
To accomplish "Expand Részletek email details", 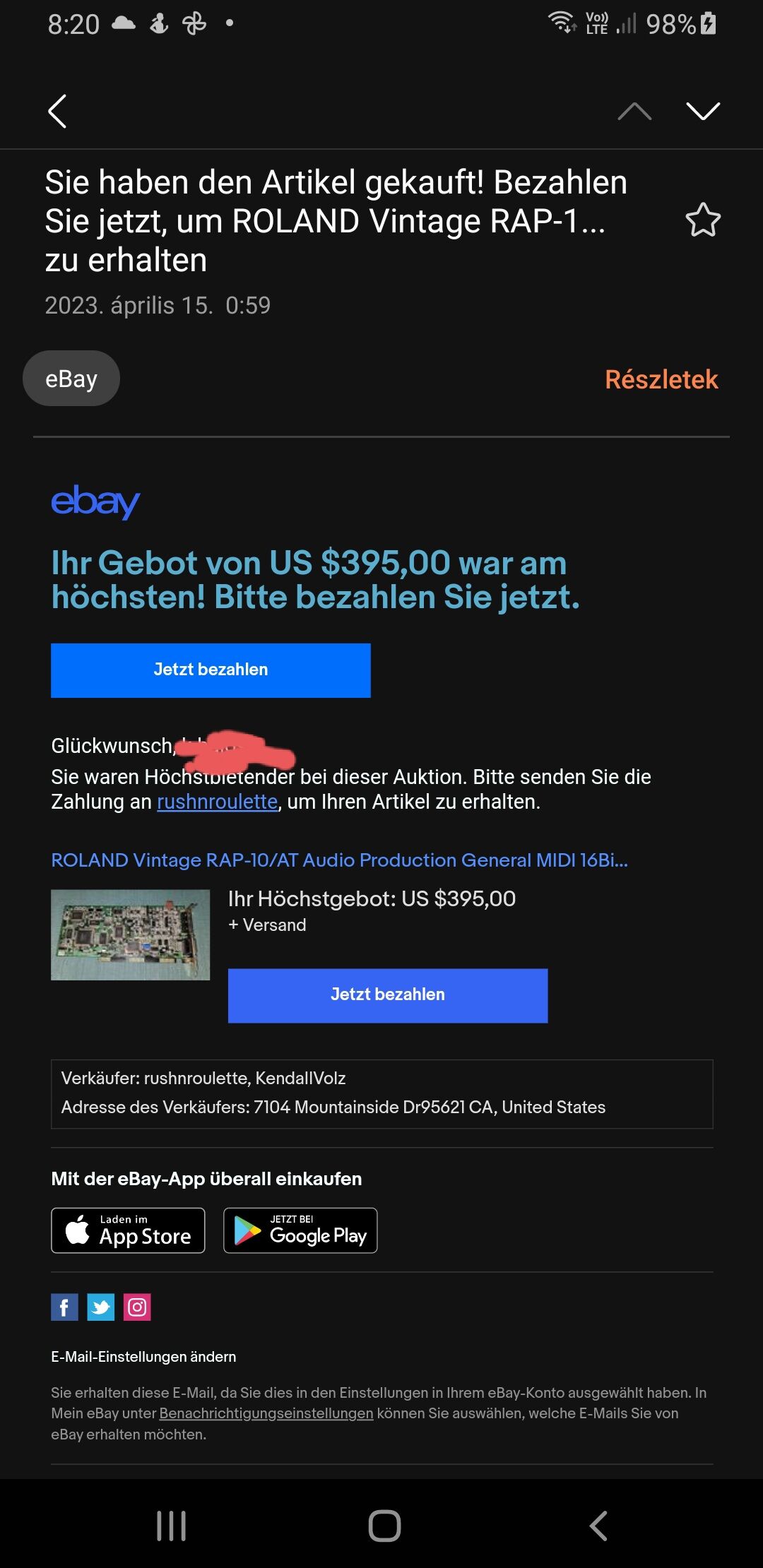I will click(x=661, y=379).
